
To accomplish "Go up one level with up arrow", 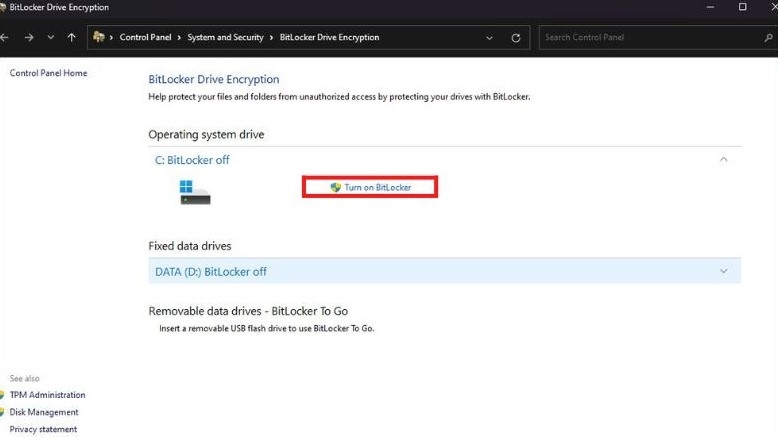I will click(x=71, y=37).
